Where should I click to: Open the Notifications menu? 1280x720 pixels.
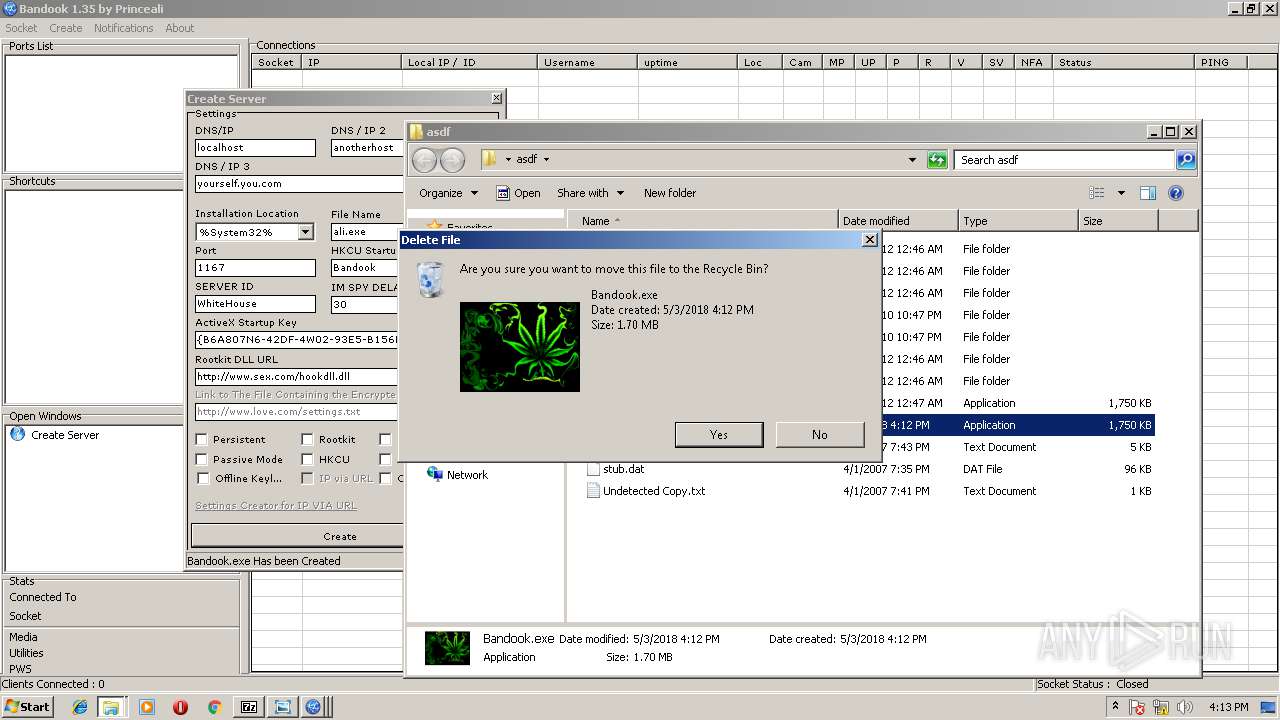point(123,28)
